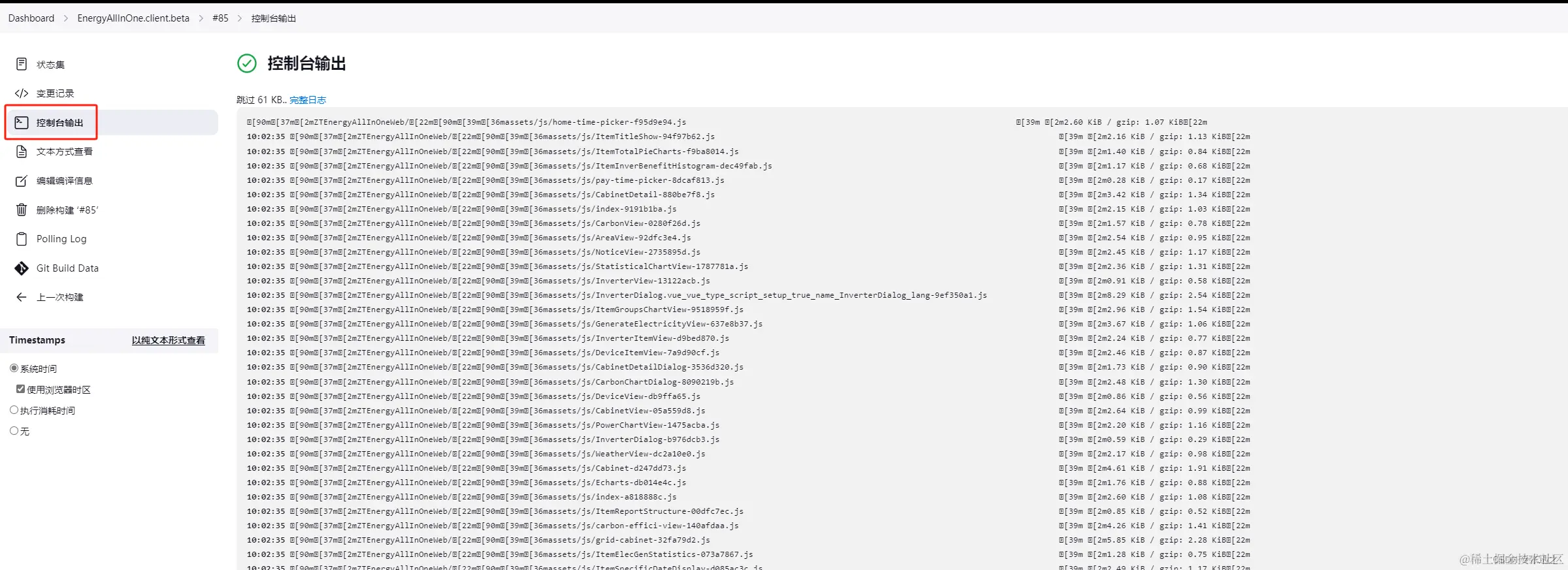
Task: Click the log line for StatisticalChartView-1787781a.js
Action: click(x=748, y=266)
